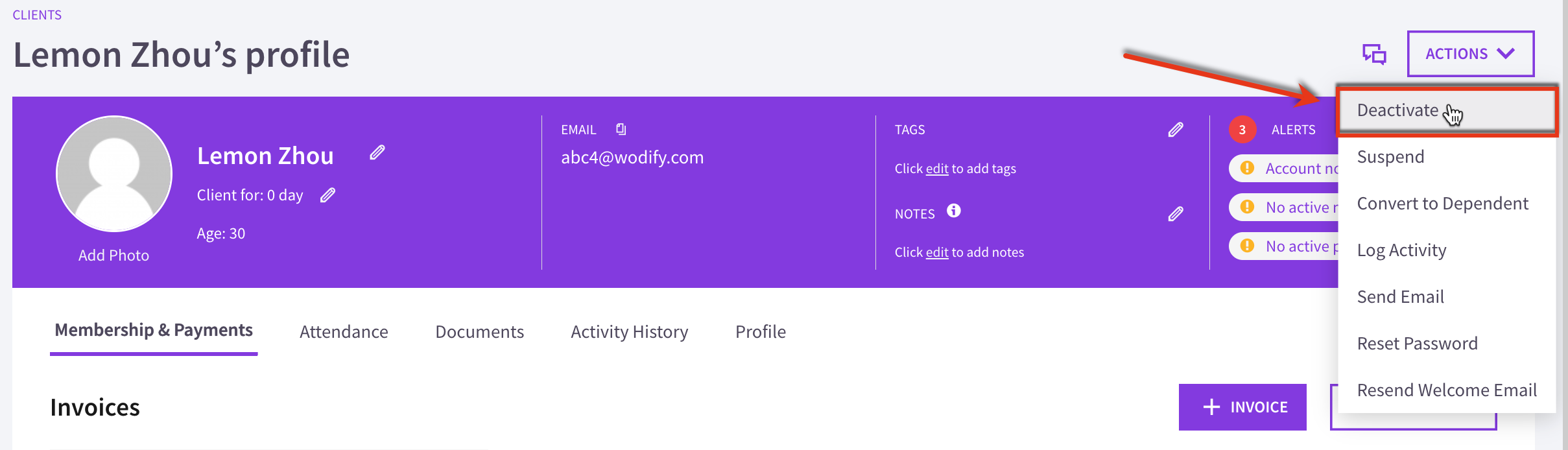The image size is (1568, 450).
Task: Edit tags pencil icon
Action: [x=1176, y=130]
